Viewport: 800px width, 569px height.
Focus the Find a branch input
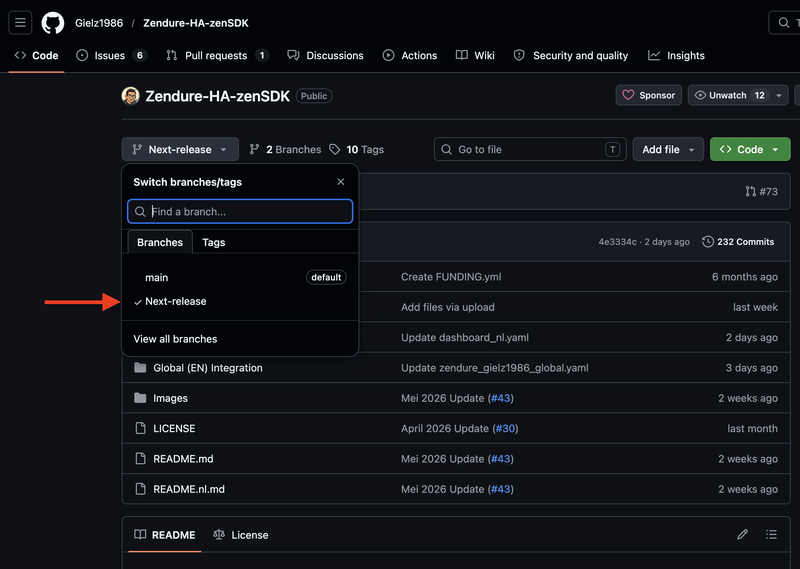coord(240,211)
